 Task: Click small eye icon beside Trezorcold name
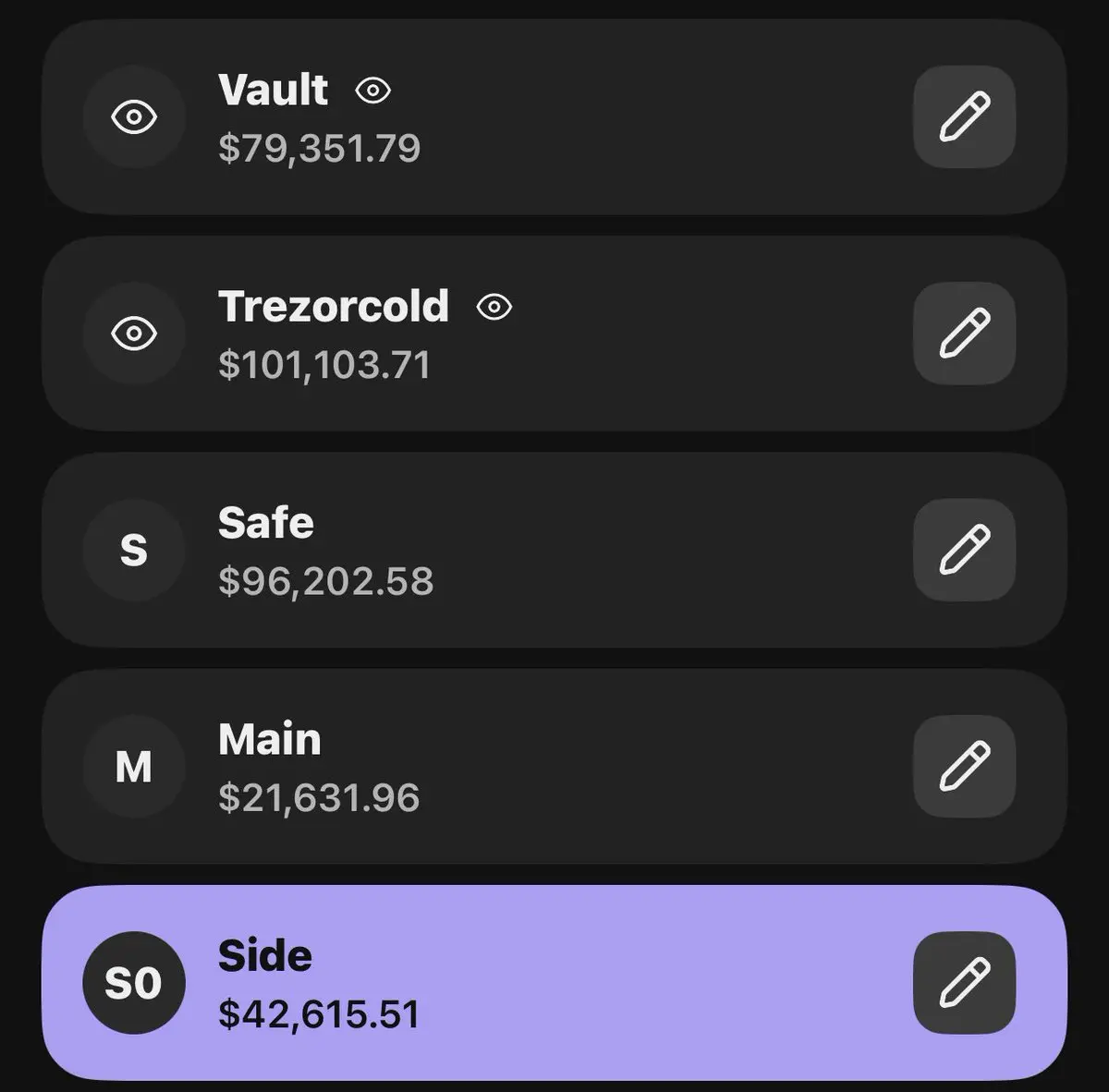coord(494,307)
